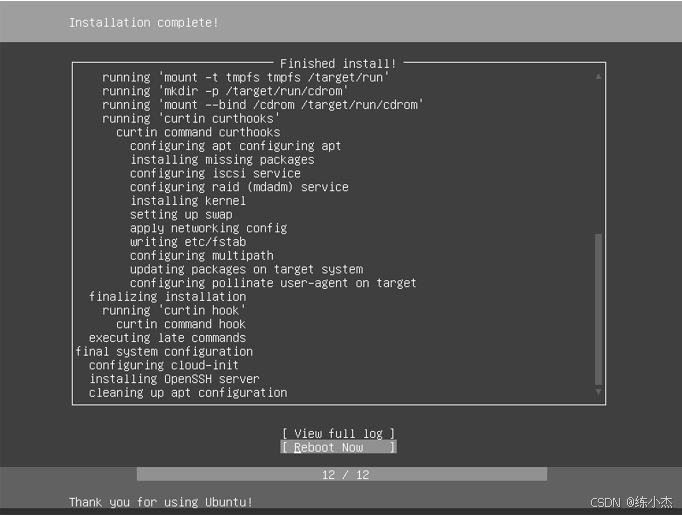This screenshot has width=682, height=517.
Task: Click the scroll up arrow in log box
Action: (x=598, y=77)
